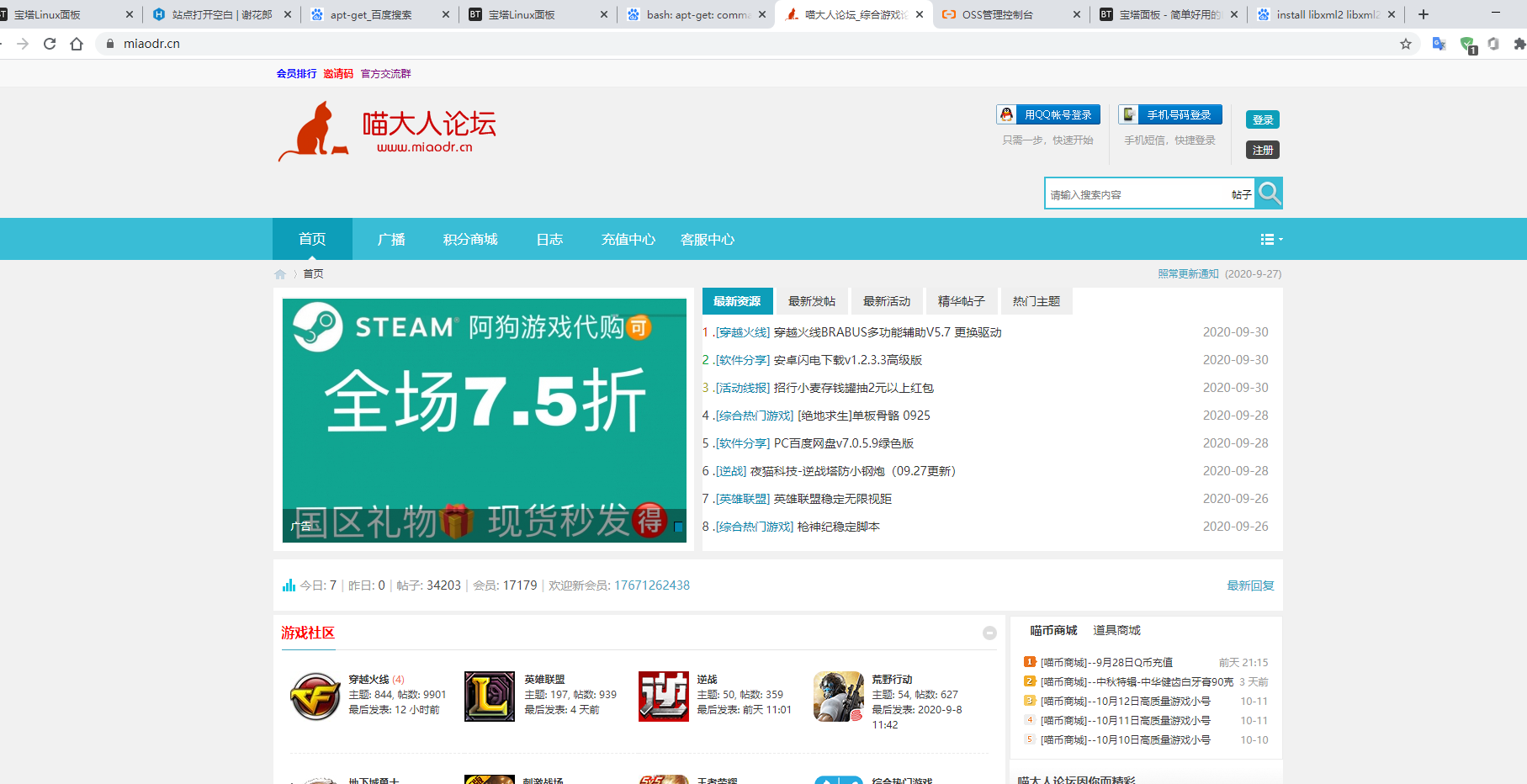Switch to the 道具商城 tab
Image resolution: width=1527 pixels, height=784 pixels.
[x=1116, y=630]
